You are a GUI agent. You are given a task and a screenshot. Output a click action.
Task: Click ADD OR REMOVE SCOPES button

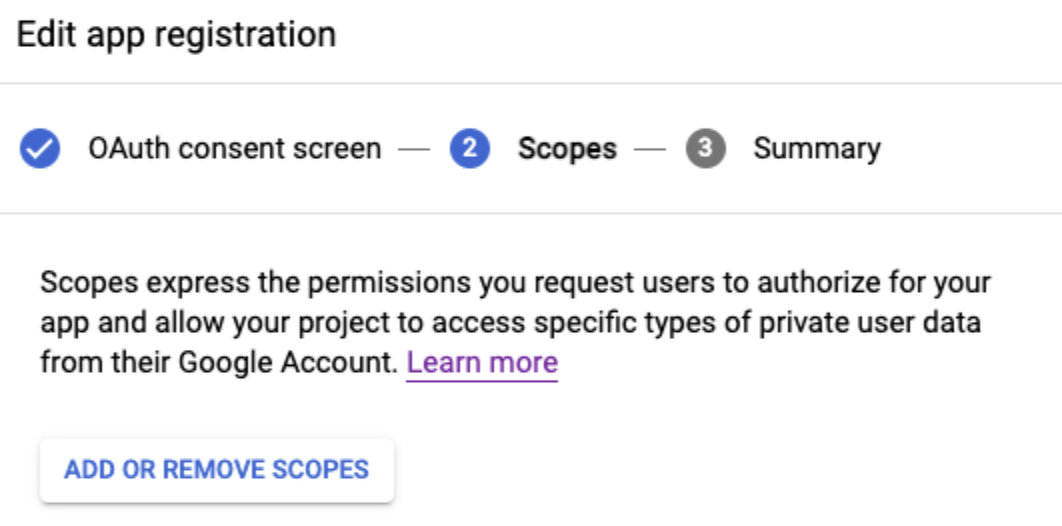pyautogui.click(x=217, y=470)
